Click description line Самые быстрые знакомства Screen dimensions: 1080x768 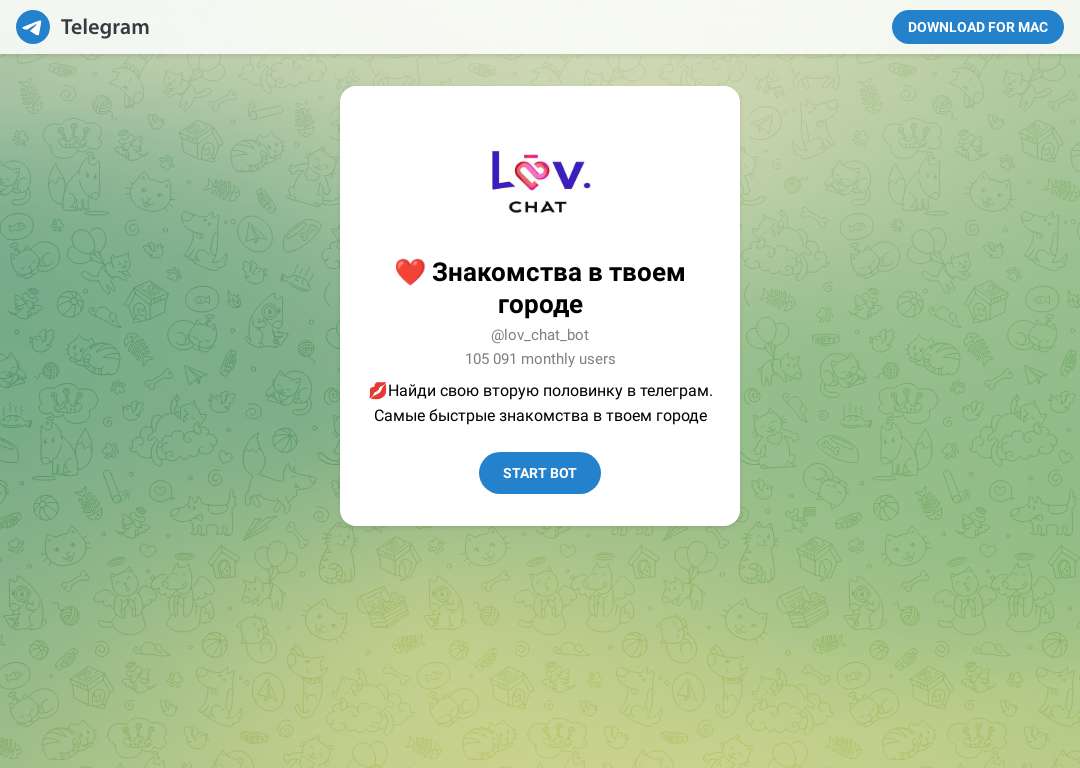(x=540, y=415)
